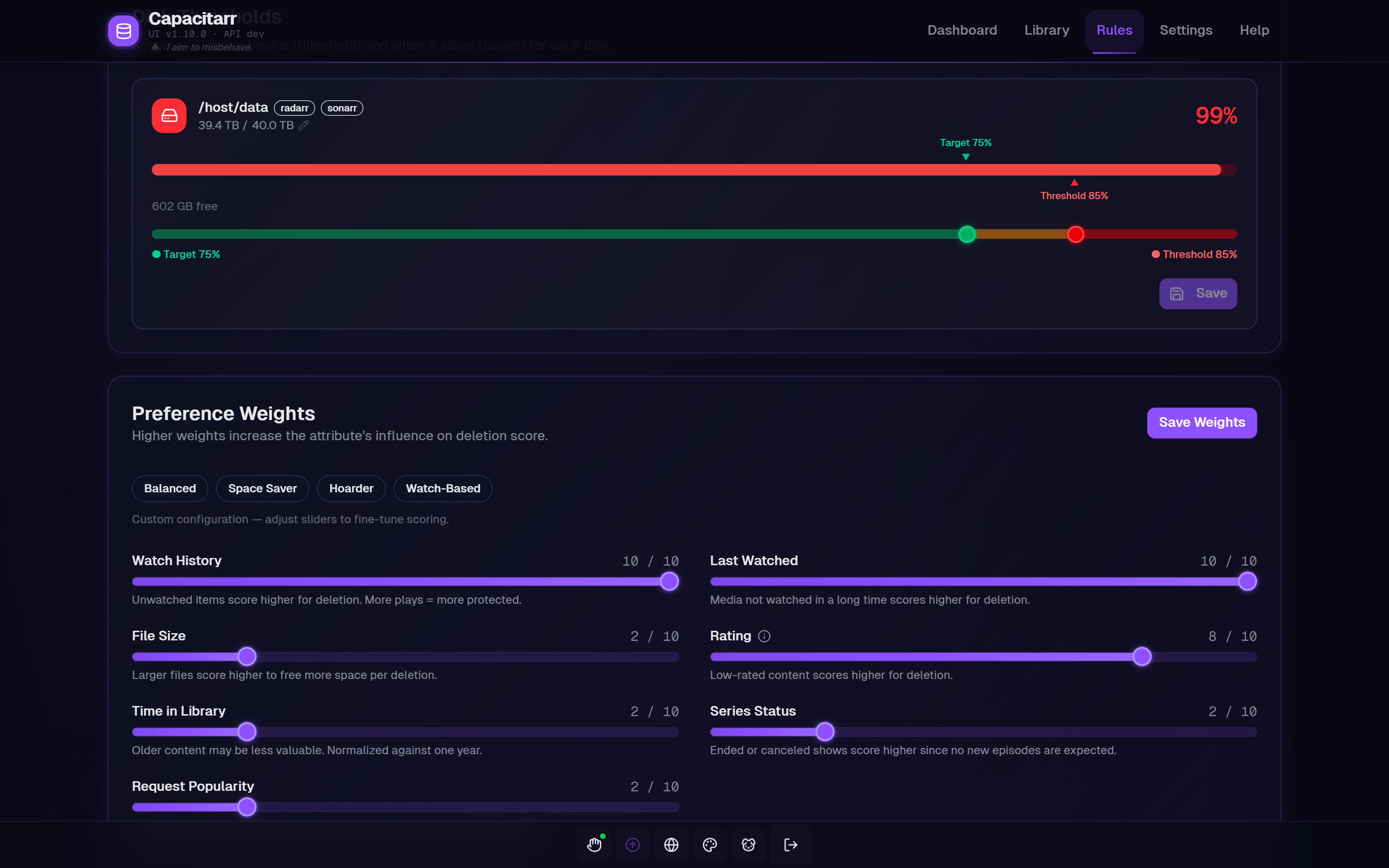Open the palette theme icon
Screen dimensions: 1389x868
tap(710, 844)
